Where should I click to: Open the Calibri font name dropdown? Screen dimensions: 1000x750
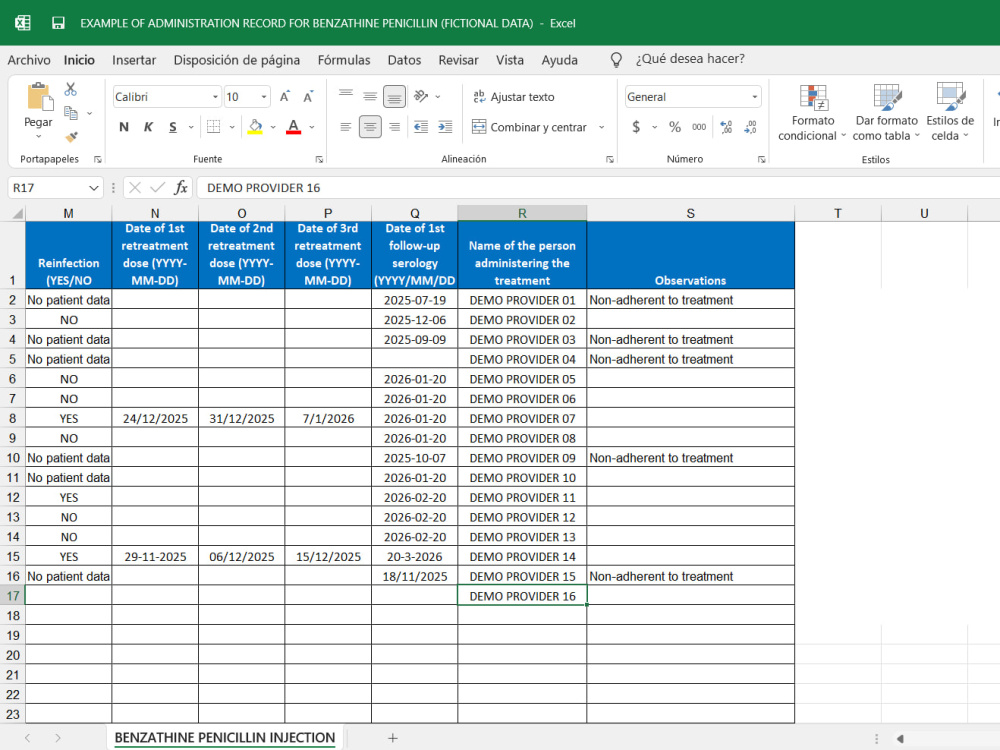tap(215, 97)
